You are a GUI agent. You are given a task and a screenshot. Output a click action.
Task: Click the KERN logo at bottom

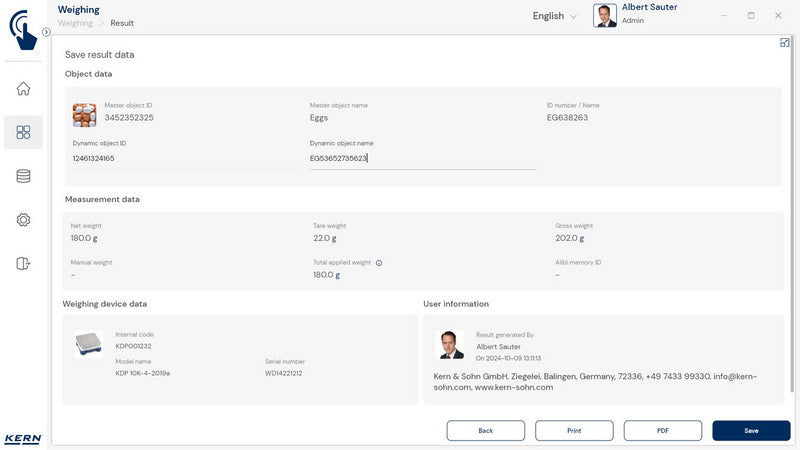[23, 439]
